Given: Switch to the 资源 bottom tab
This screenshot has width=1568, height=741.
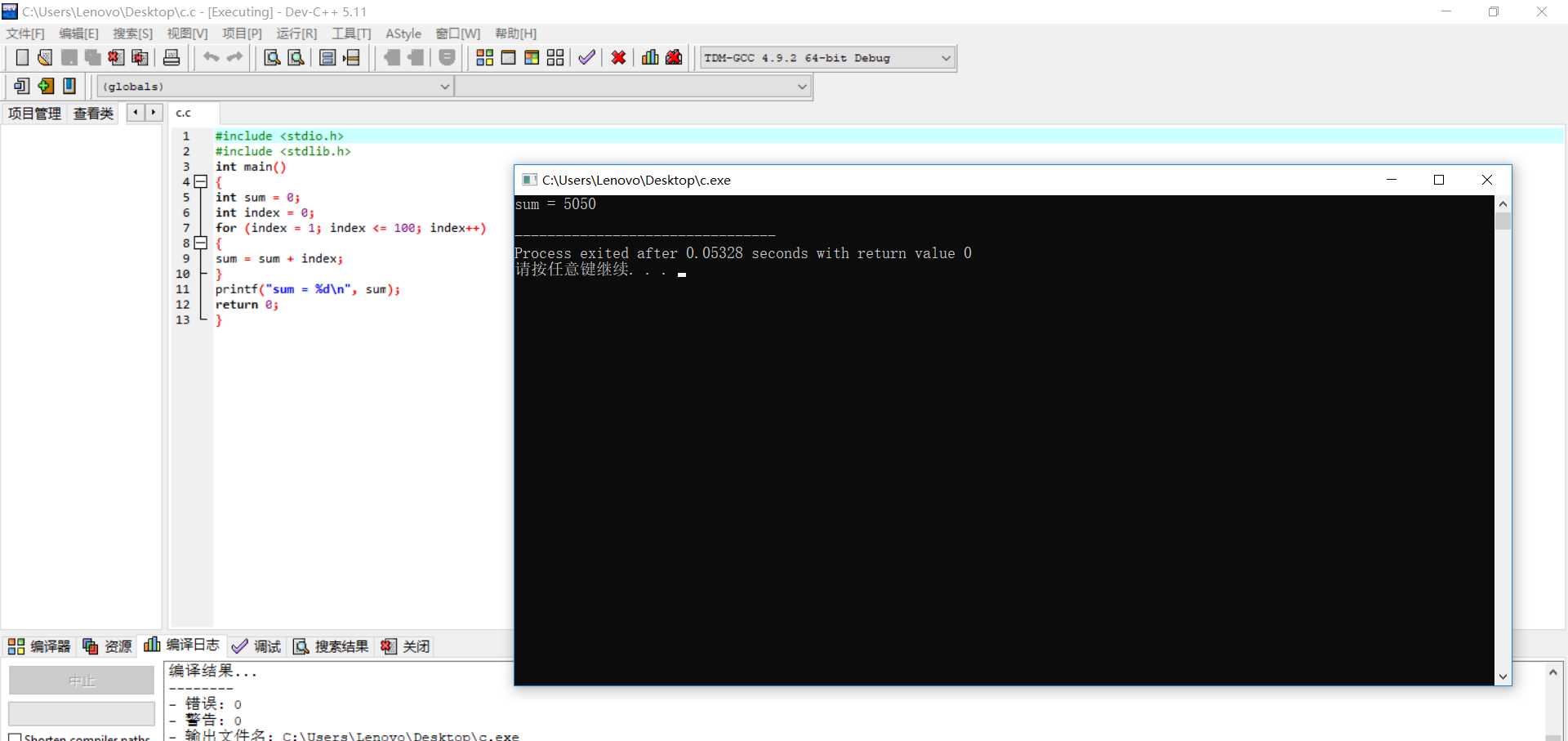Looking at the screenshot, I should (108, 646).
